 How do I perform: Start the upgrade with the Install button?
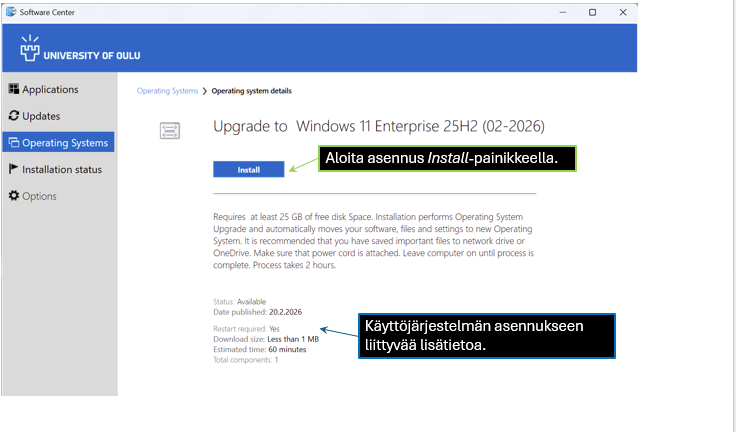click(248, 170)
